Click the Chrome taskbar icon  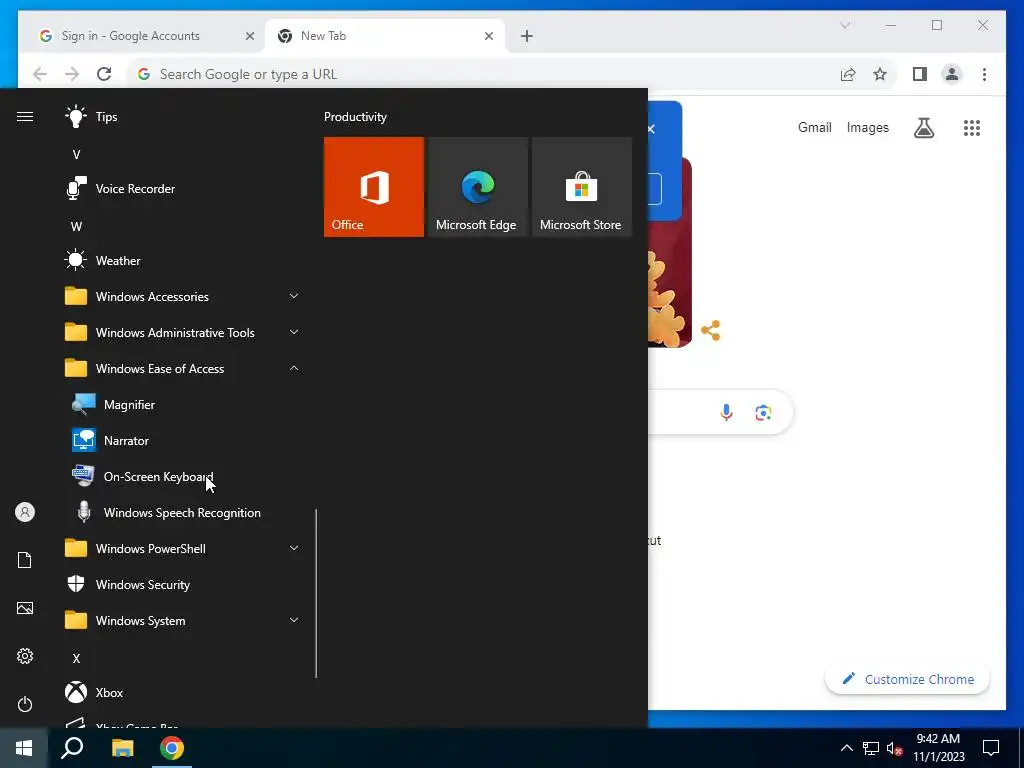tap(172, 748)
